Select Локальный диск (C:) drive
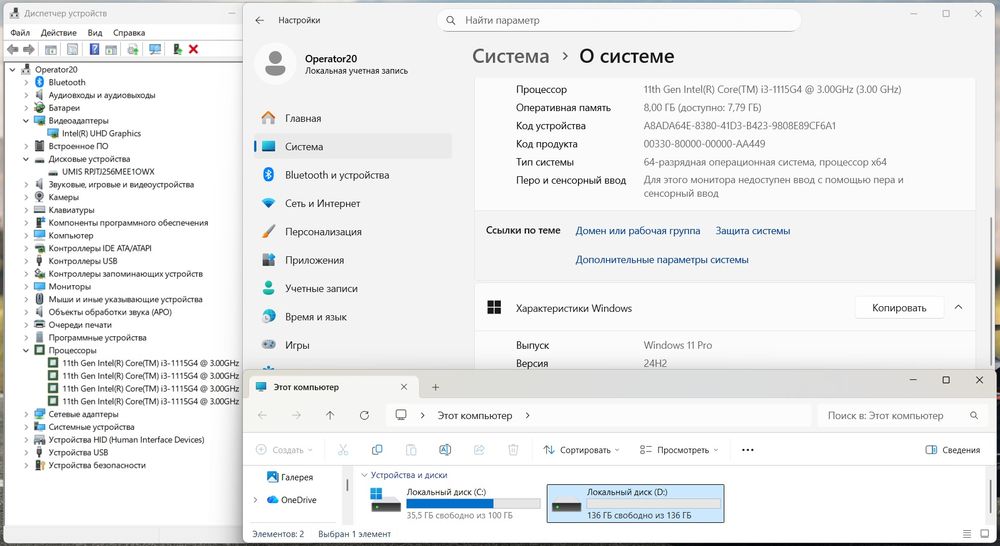Screen dimensions: 1000x546 [x=455, y=503]
